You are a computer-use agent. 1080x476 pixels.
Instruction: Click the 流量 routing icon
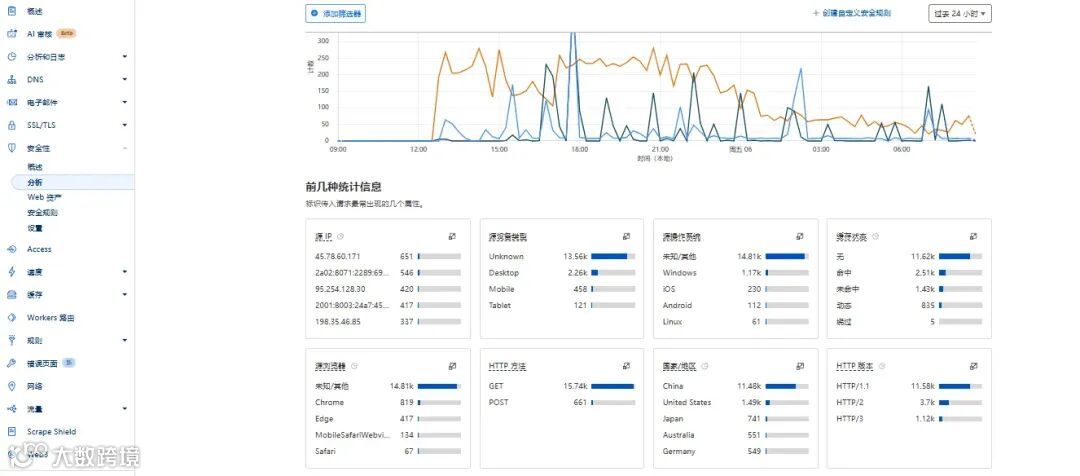coord(12,409)
